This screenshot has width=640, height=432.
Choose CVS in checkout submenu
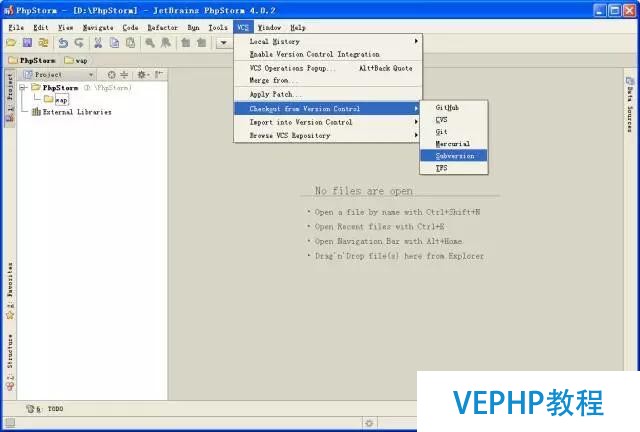click(x=454, y=120)
